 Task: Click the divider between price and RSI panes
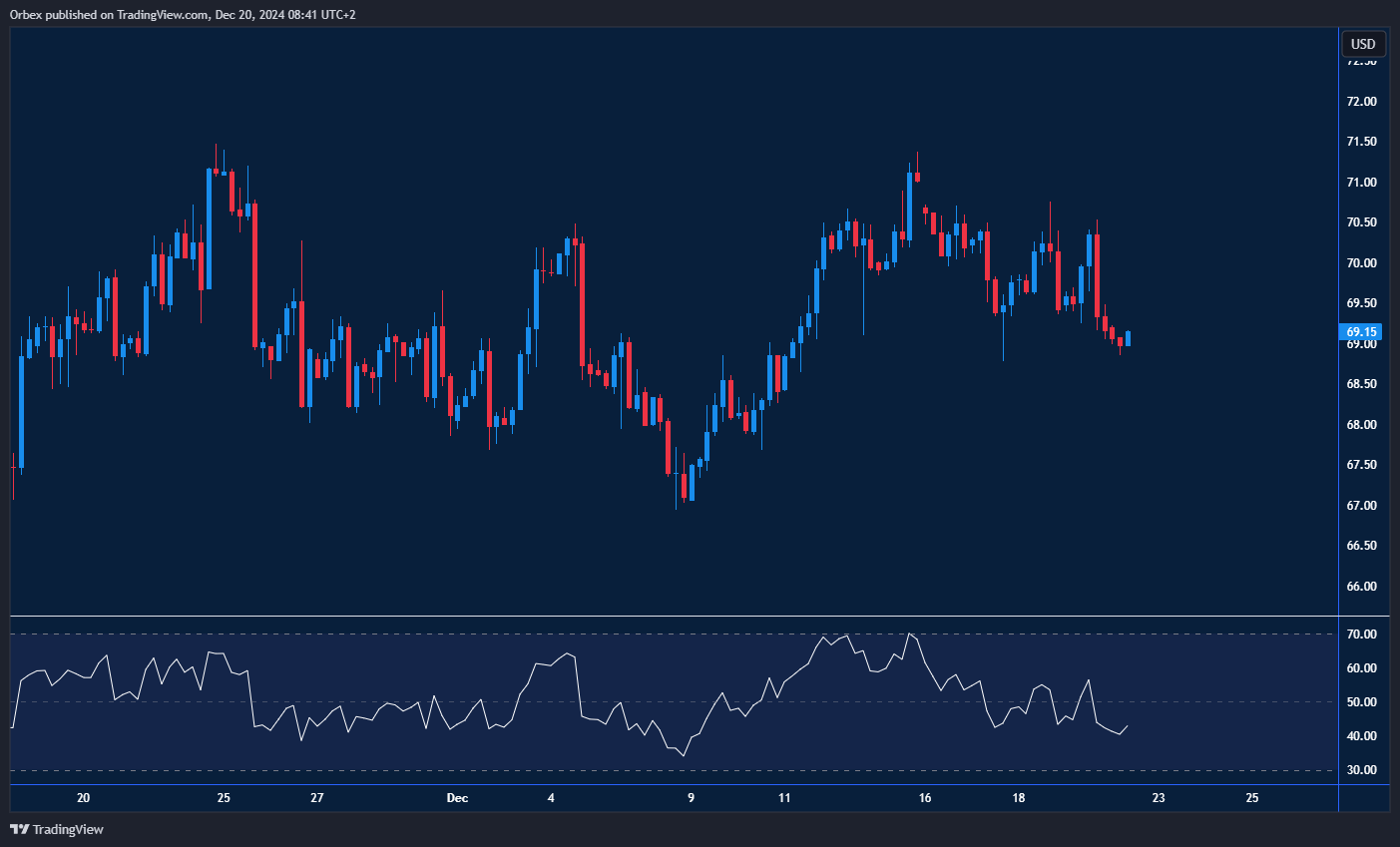pyautogui.click(x=674, y=617)
